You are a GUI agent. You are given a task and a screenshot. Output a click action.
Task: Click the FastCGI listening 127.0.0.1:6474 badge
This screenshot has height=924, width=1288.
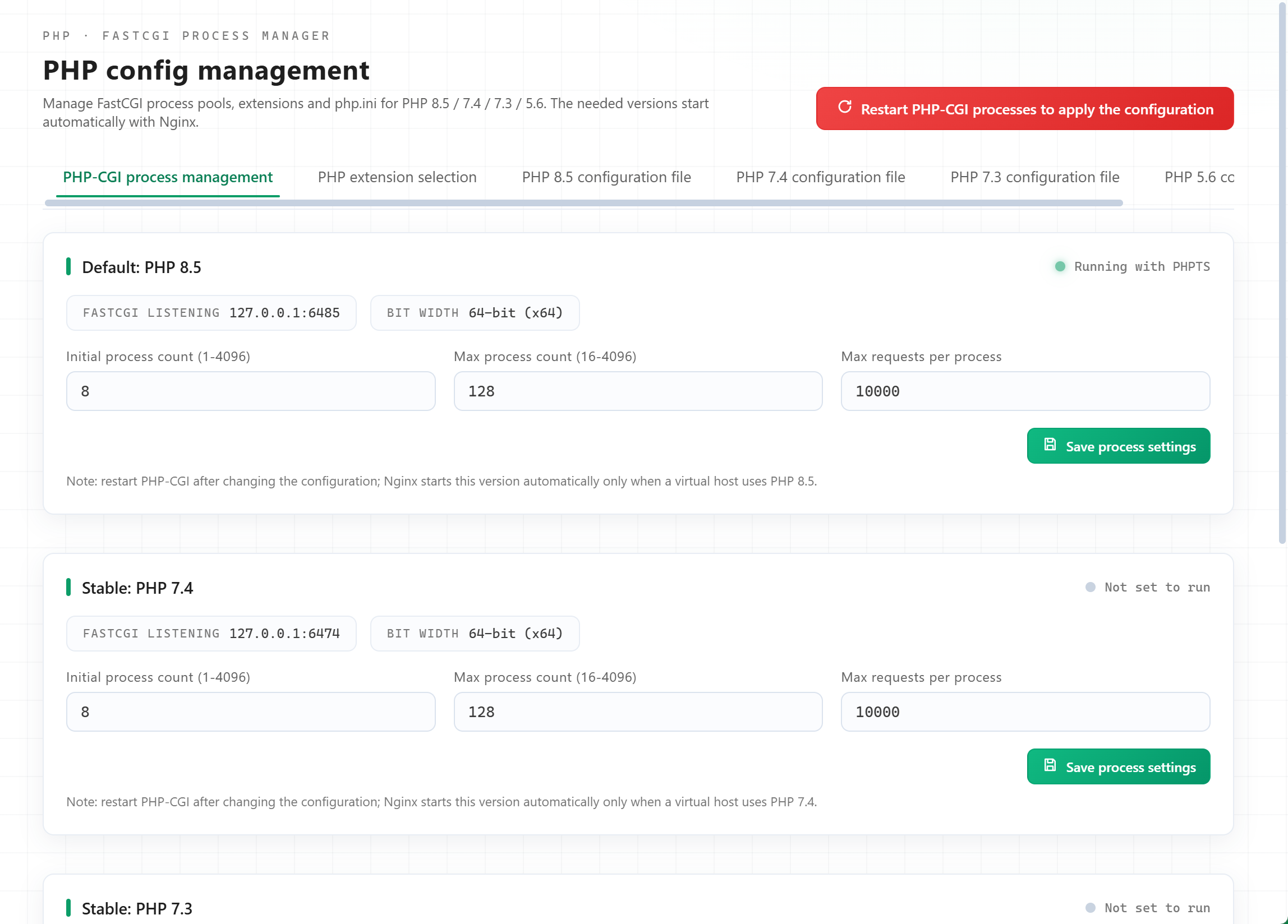[x=211, y=634]
